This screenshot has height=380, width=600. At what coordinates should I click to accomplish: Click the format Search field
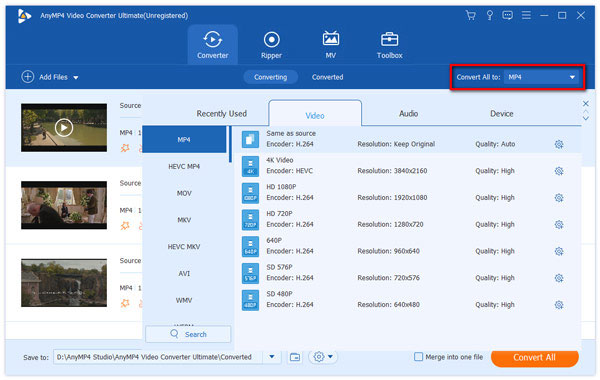pyautogui.click(x=188, y=334)
